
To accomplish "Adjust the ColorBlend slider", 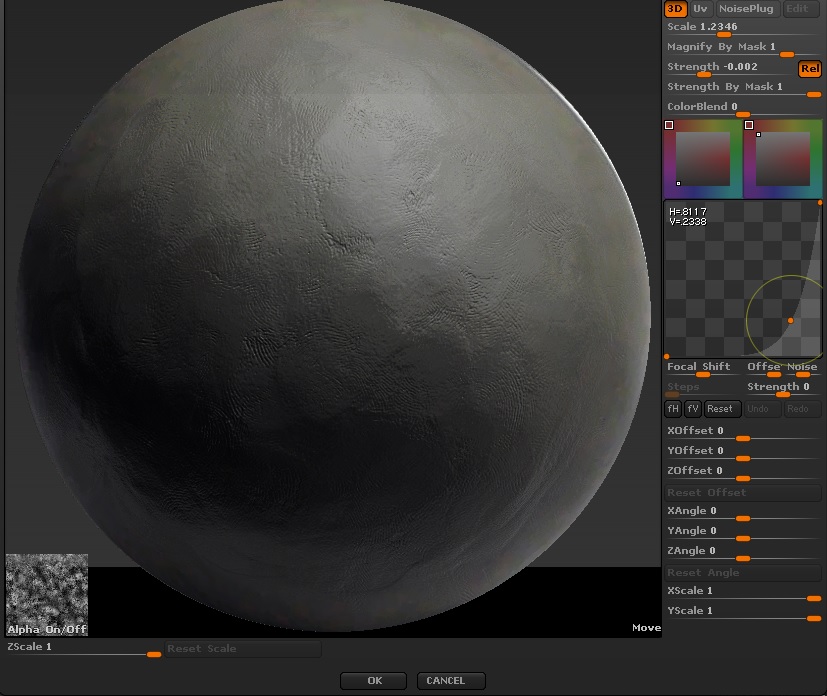I will [x=743, y=108].
